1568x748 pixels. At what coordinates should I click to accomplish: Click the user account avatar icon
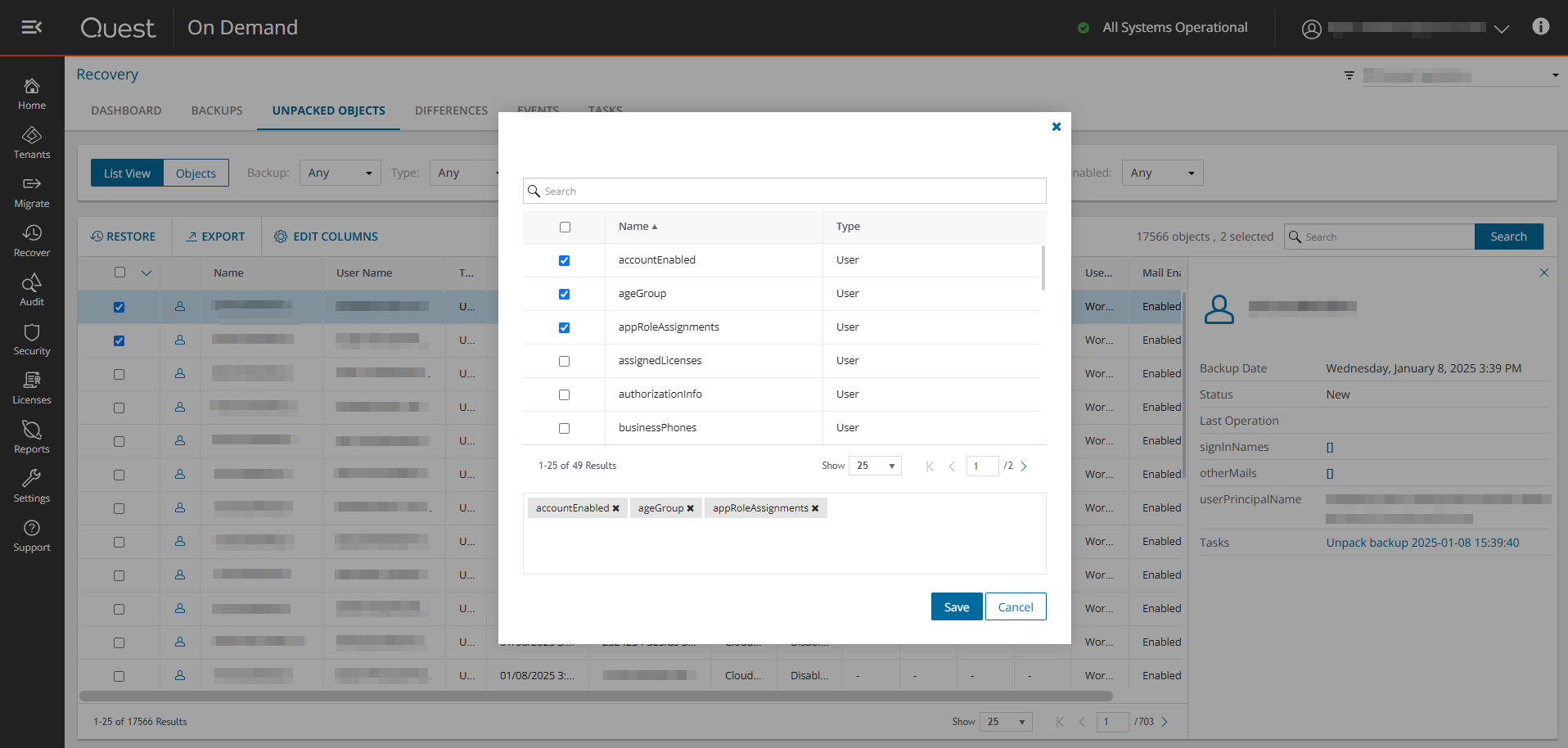tap(1311, 29)
